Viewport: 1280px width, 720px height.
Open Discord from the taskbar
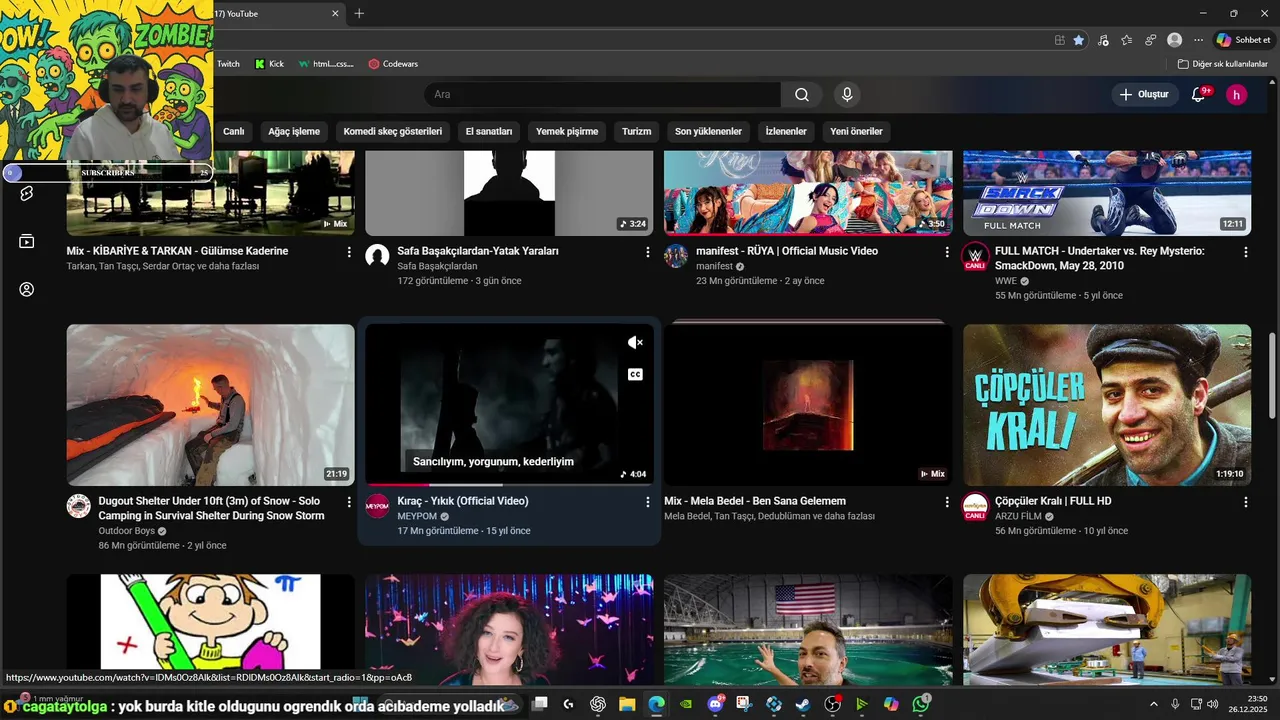[x=715, y=704]
